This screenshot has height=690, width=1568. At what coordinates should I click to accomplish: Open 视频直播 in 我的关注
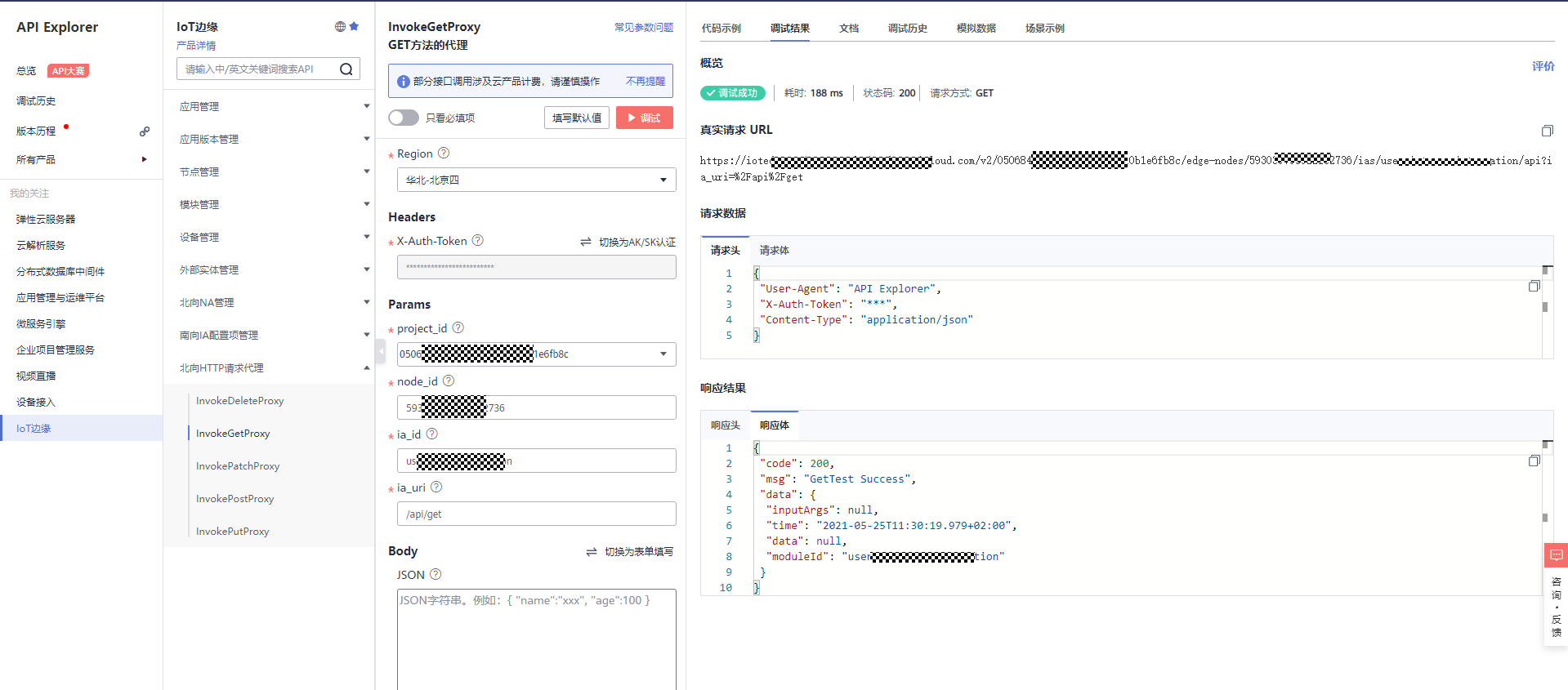pos(36,376)
